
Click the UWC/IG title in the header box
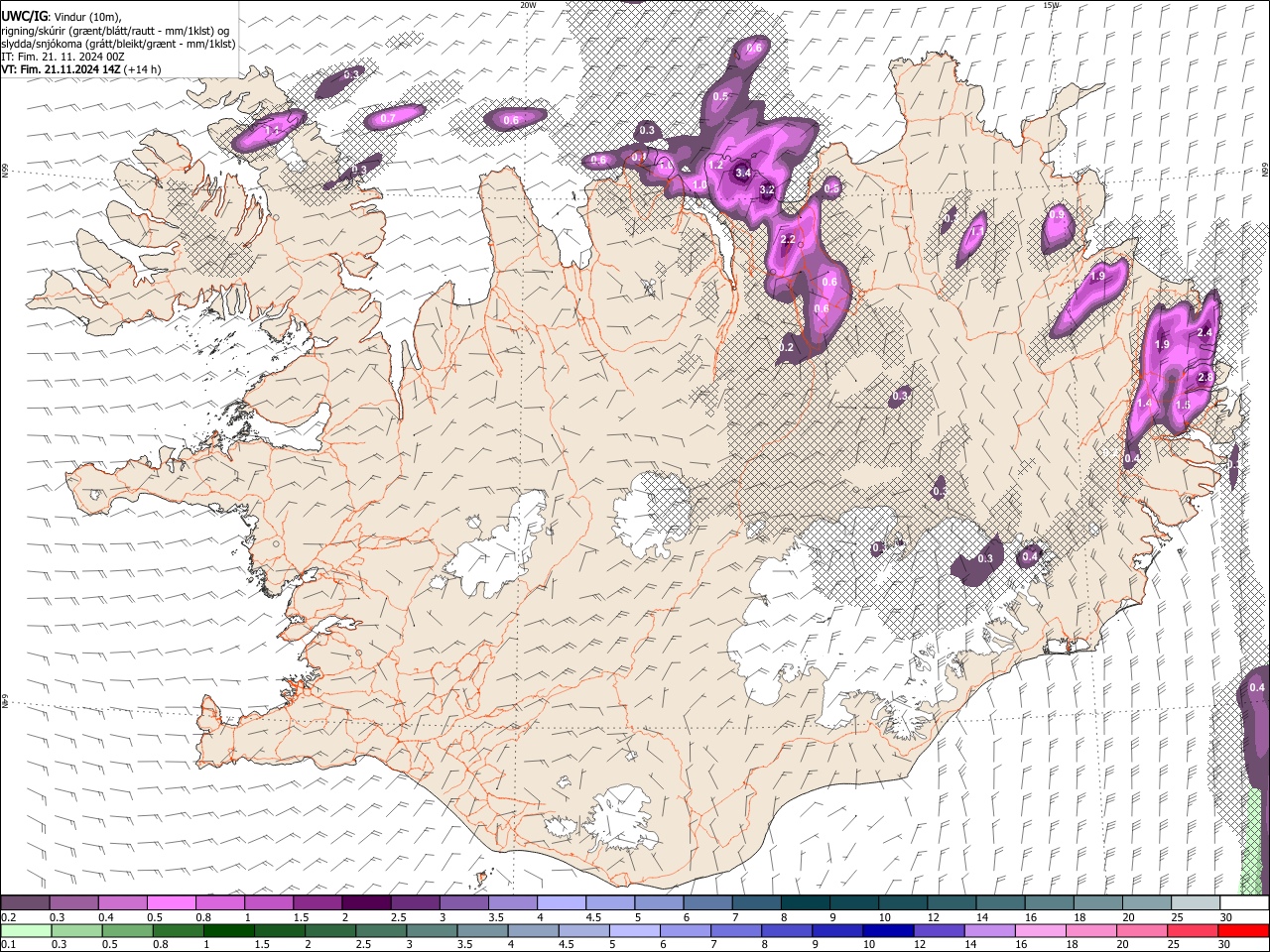[24, 15]
